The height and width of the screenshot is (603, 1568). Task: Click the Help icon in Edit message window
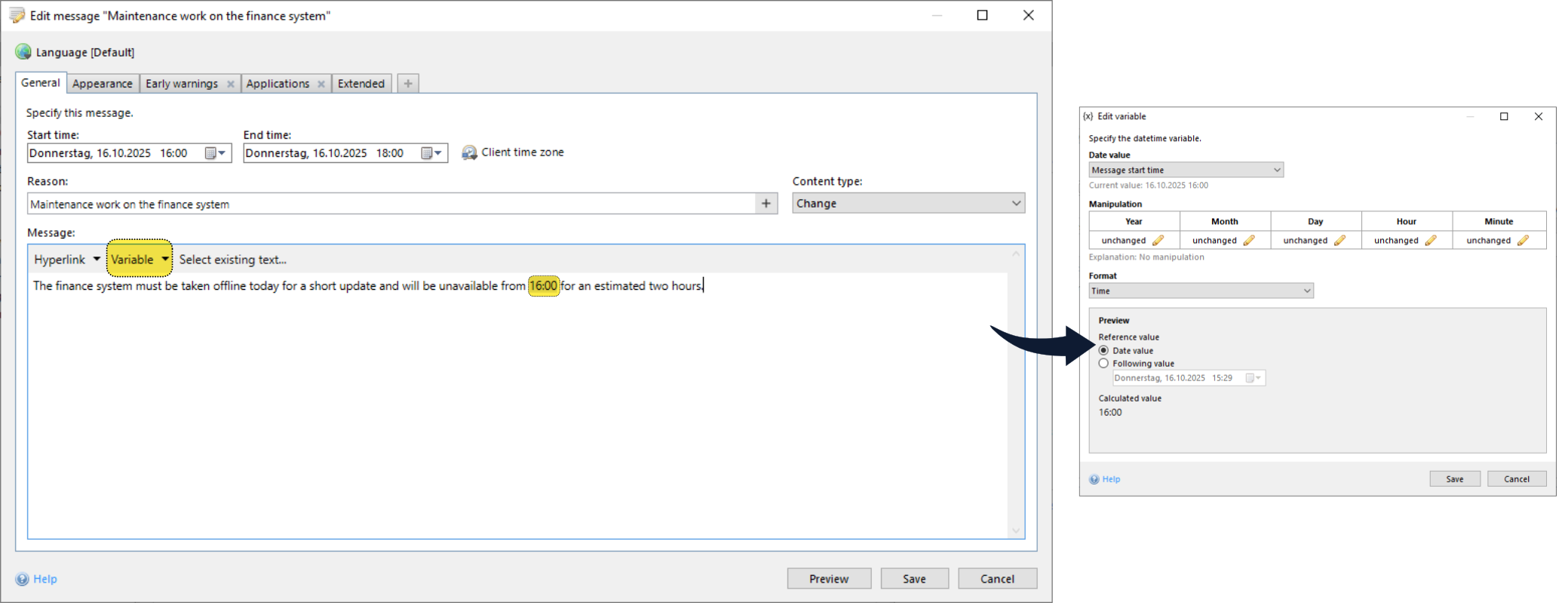pos(23,579)
